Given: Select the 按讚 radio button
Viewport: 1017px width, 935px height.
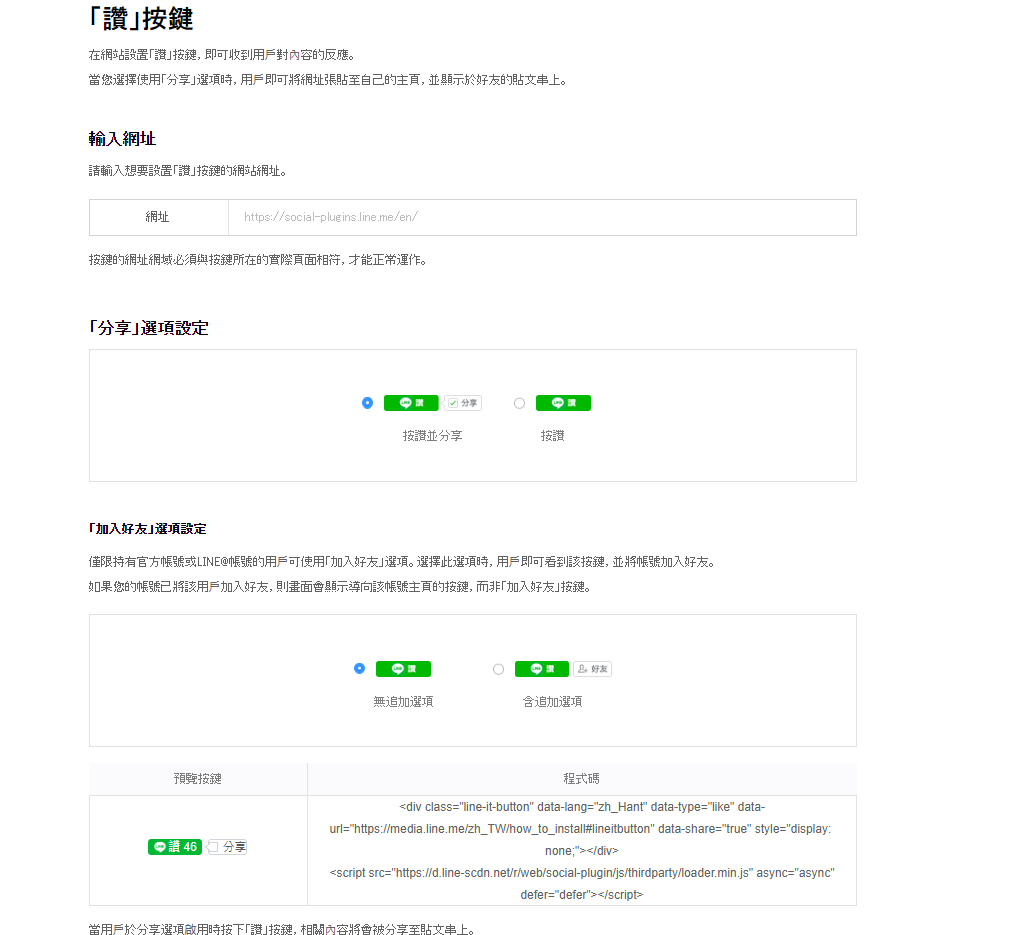Looking at the screenshot, I should click(519, 403).
